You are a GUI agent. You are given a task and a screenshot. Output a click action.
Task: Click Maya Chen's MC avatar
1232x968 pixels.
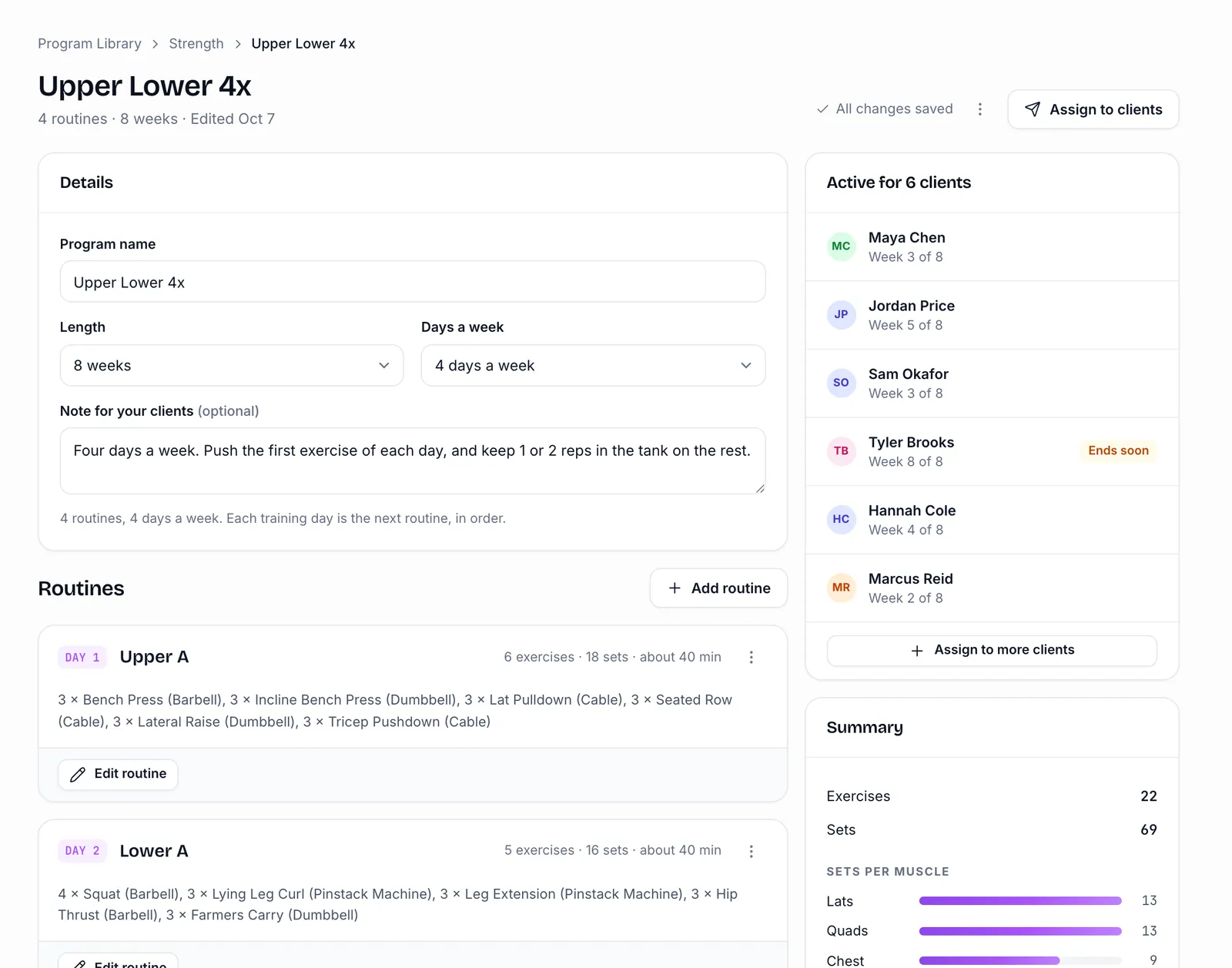pyautogui.click(x=841, y=246)
